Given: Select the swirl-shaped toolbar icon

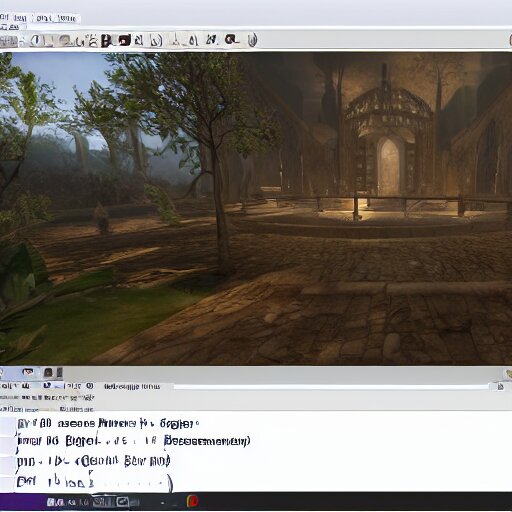Looking at the screenshot, I should [x=156, y=41].
